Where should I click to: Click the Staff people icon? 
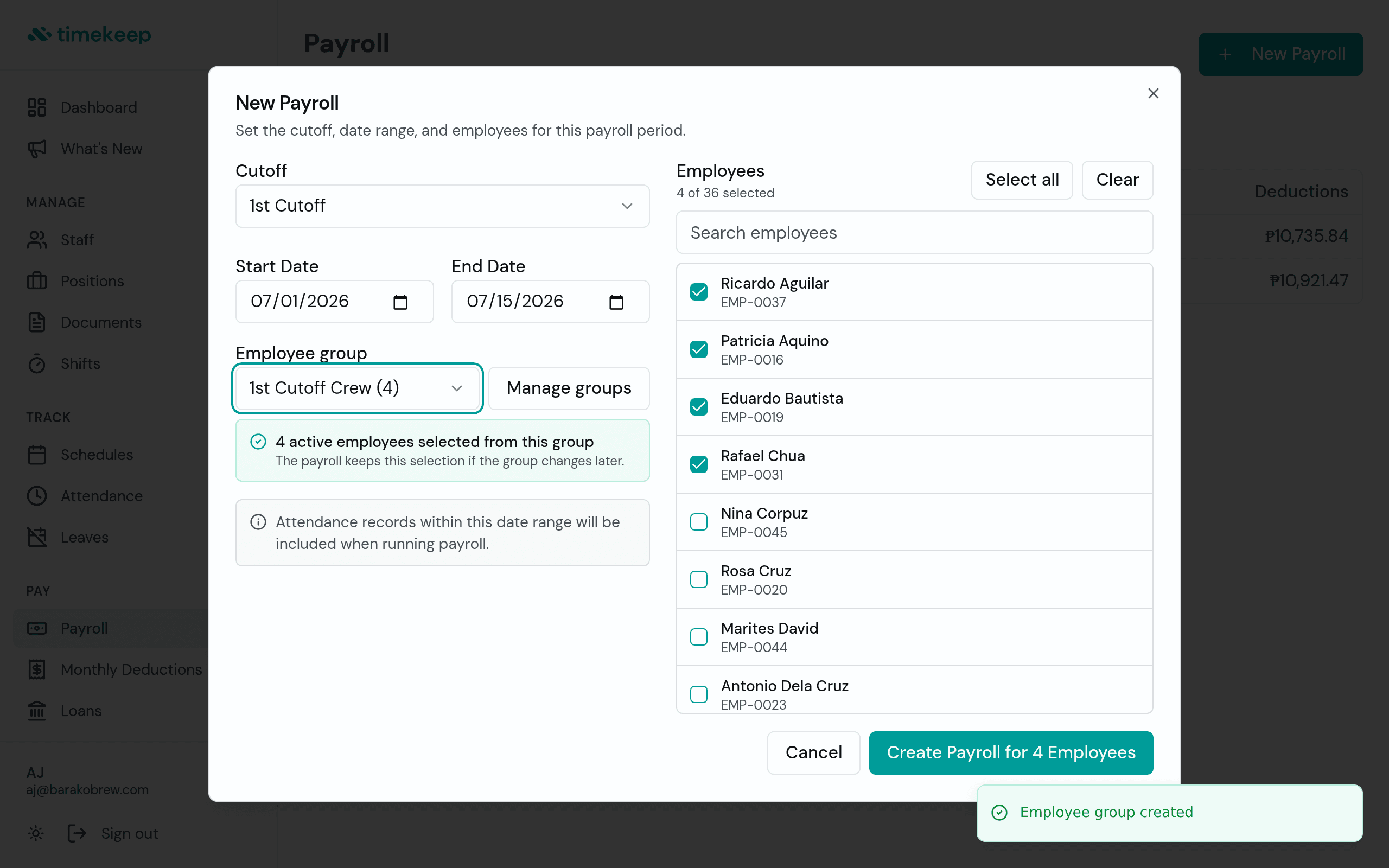(x=37, y=240)
